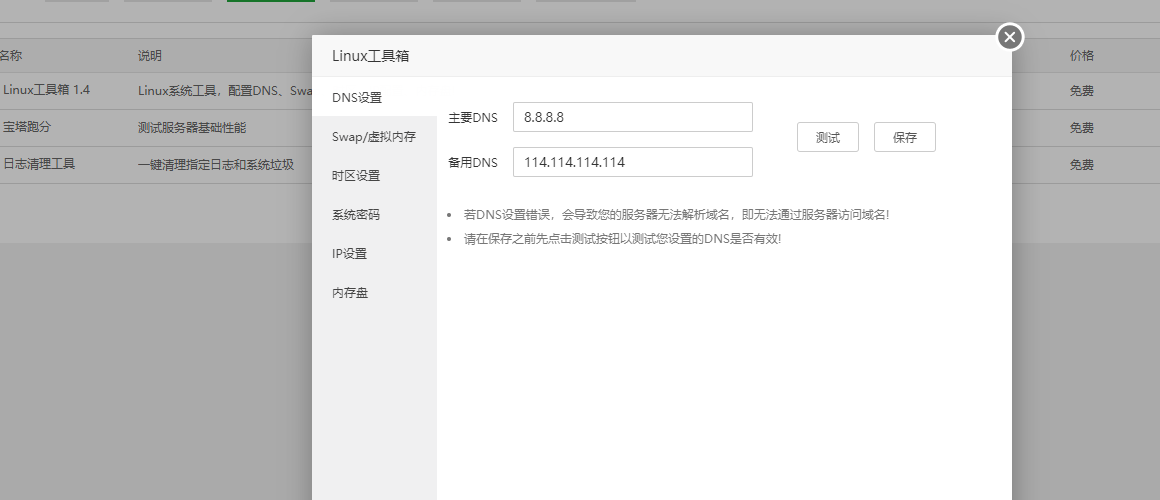Select the 日志清理工具 row in background list

tap(39, 163)
